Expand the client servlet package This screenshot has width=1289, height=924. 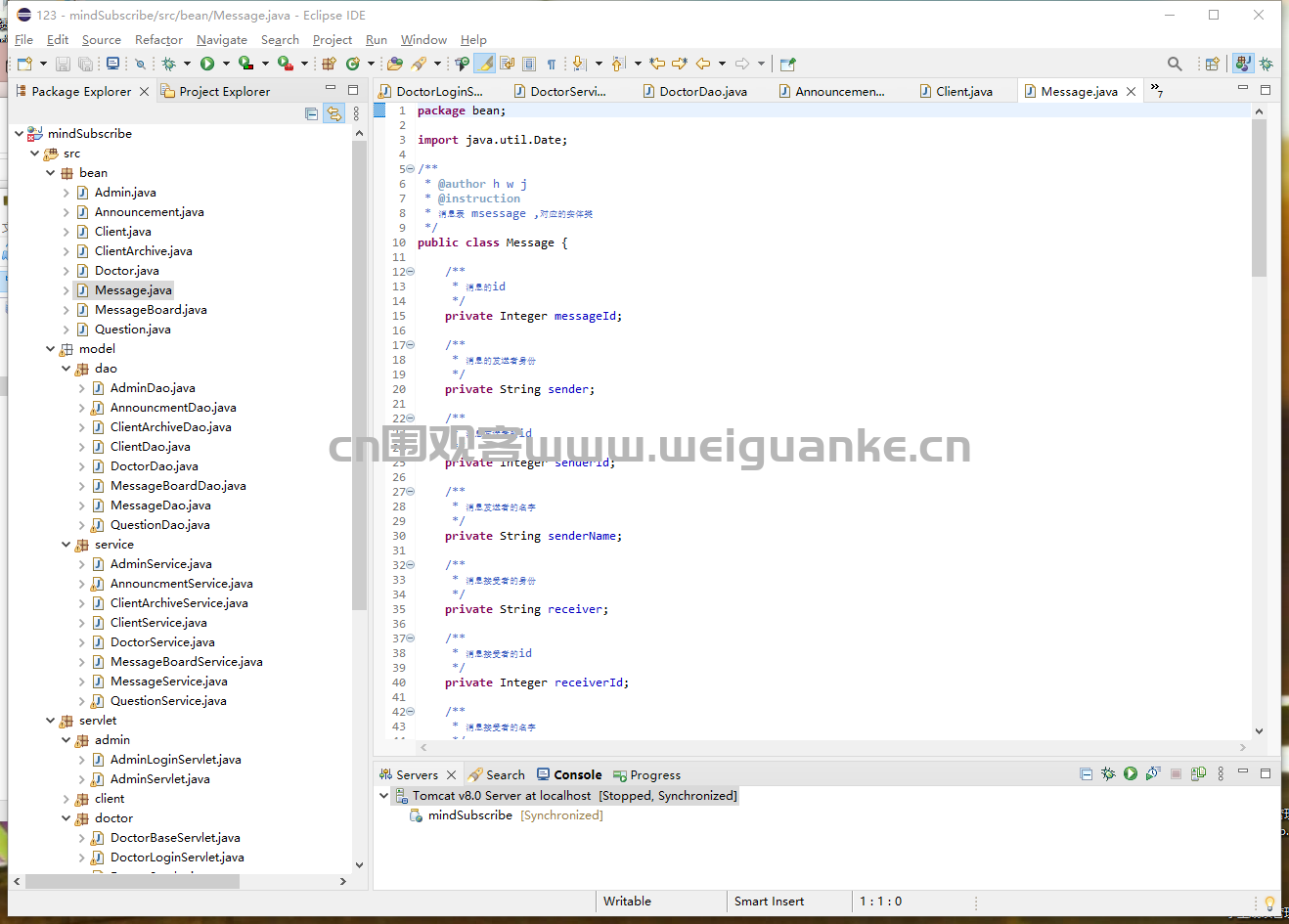(66, 798)
